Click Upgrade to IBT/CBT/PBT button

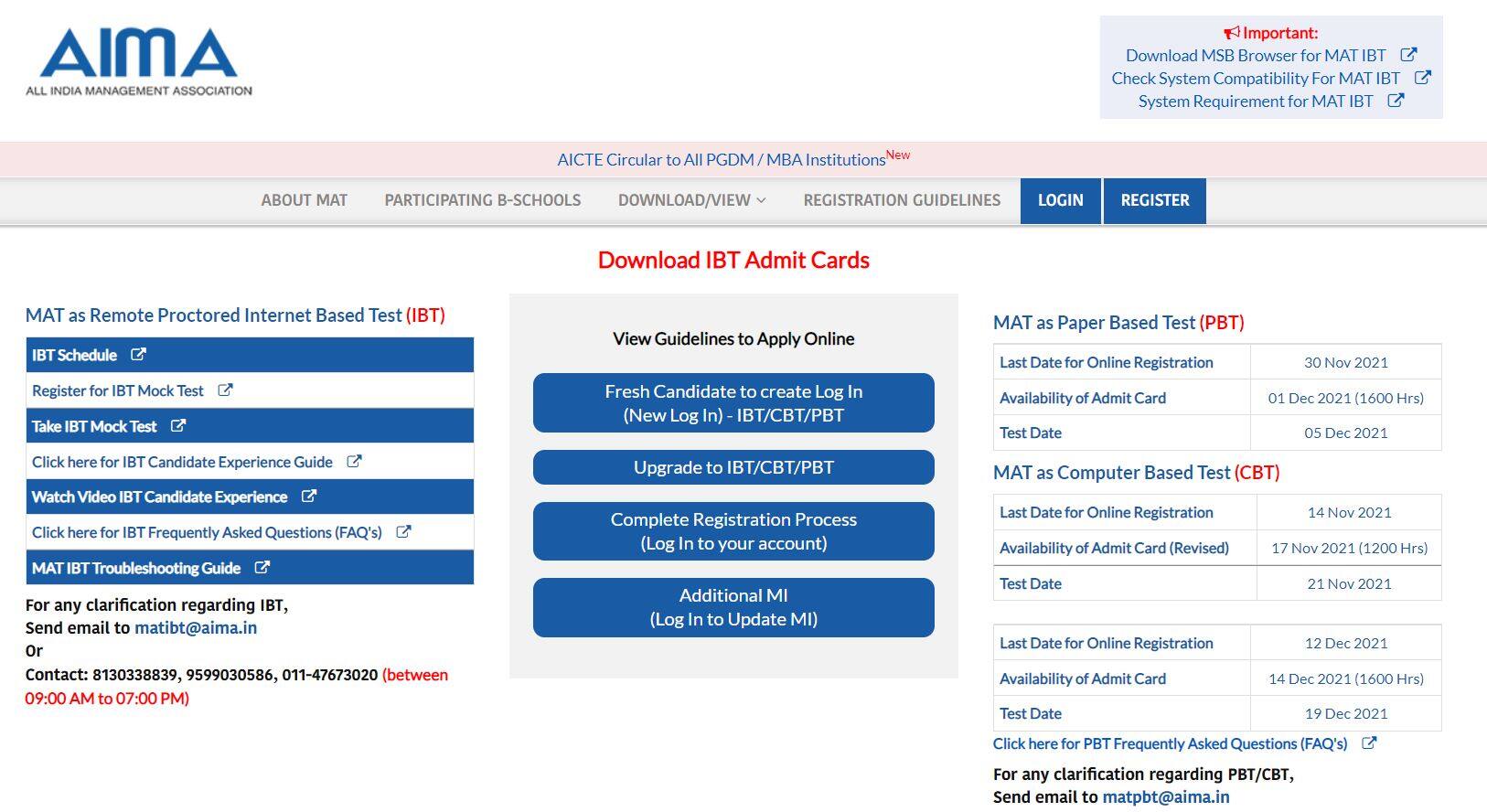pyautogui.click(x=733, y=467)
